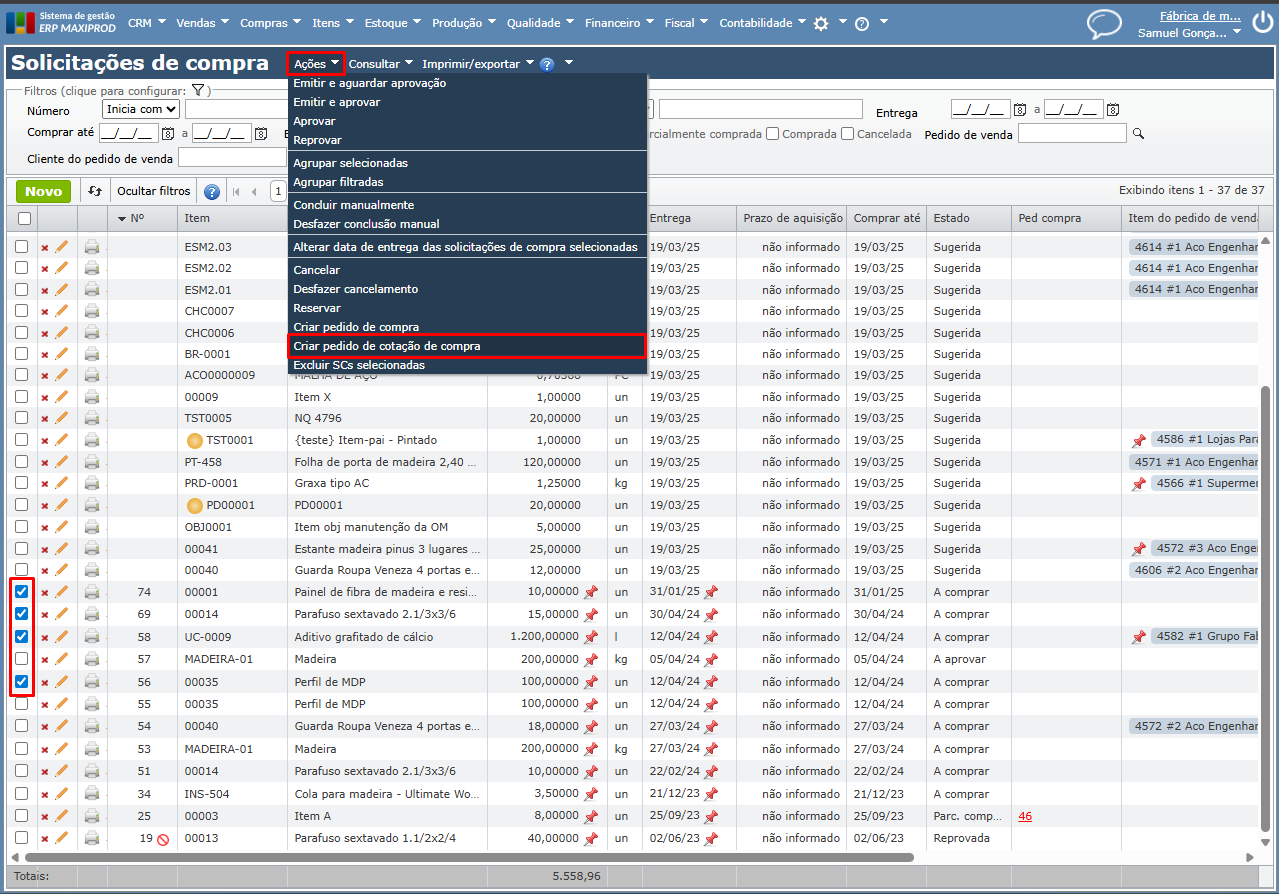Open the 'Inicia com' dropdown for Número
The height and width of the screenshot is (894, 1279).
[141, 109]
